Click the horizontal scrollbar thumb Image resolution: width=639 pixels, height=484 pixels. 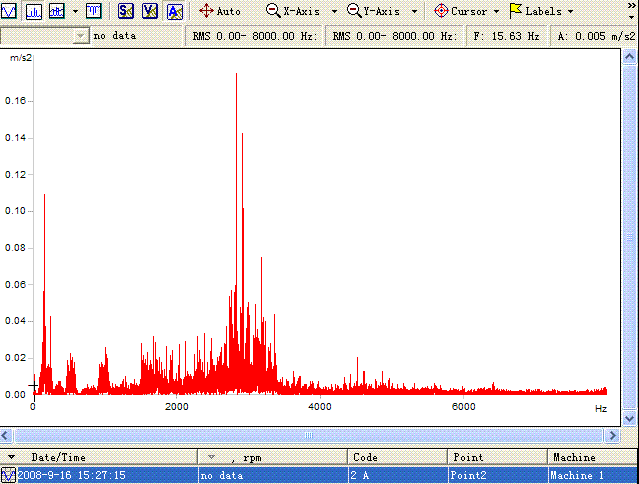point(308,436)
